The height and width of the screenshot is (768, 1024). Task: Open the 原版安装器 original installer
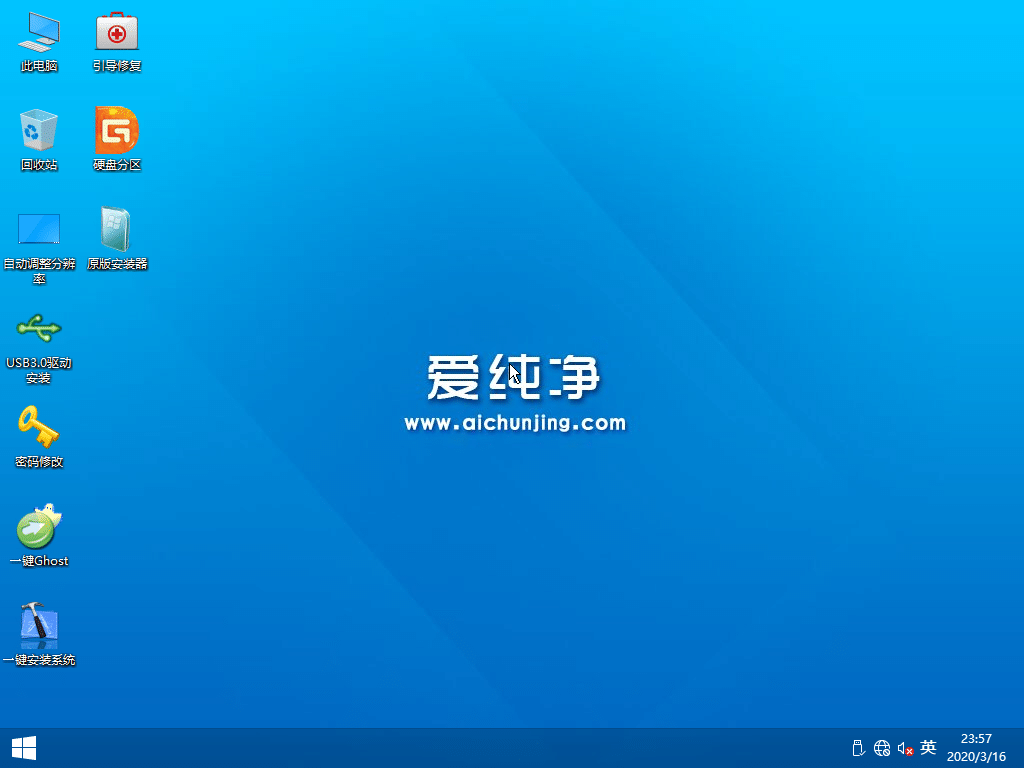116,228
